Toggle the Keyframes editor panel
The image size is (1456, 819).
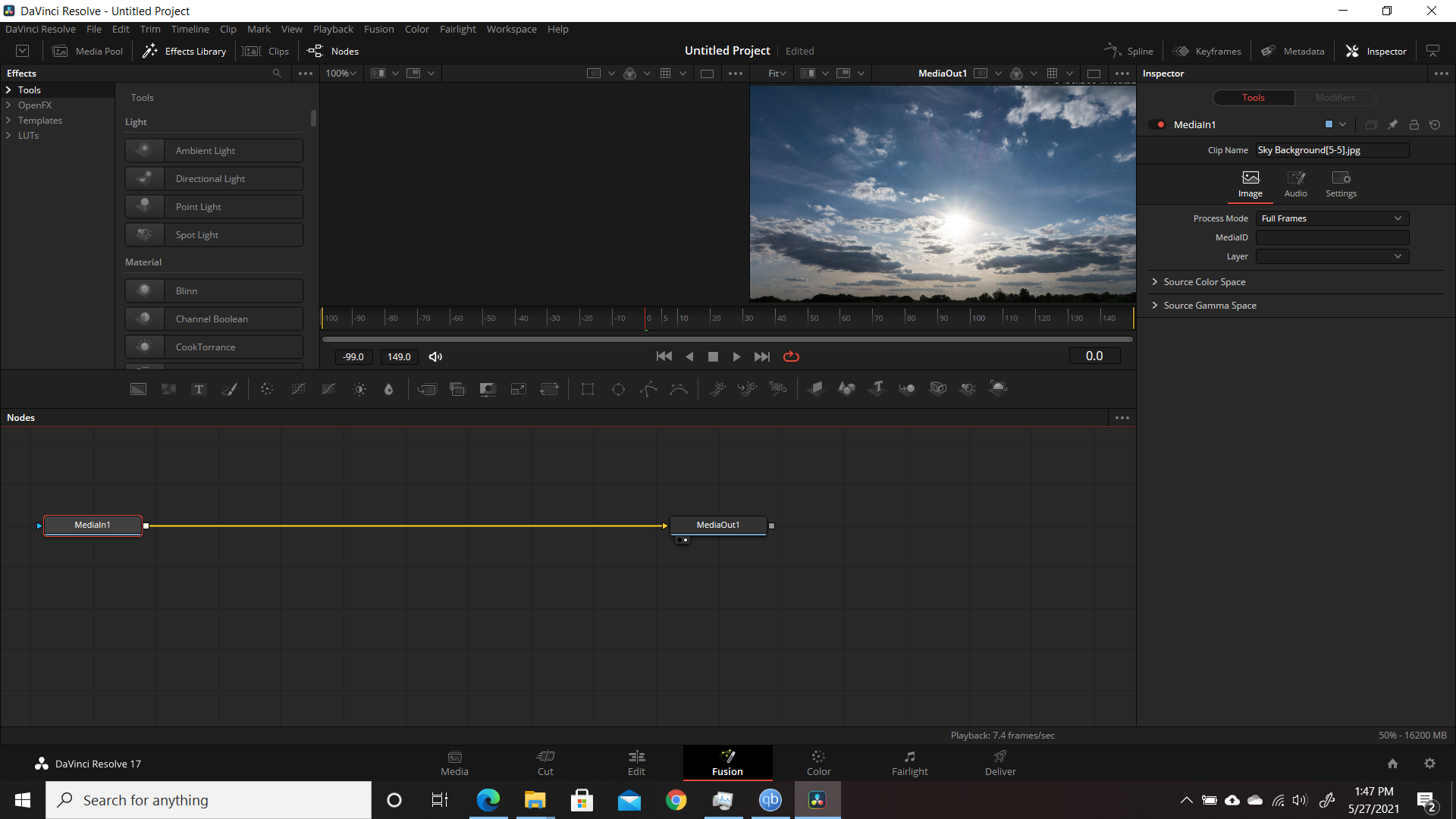click(x=1207, y=51)
